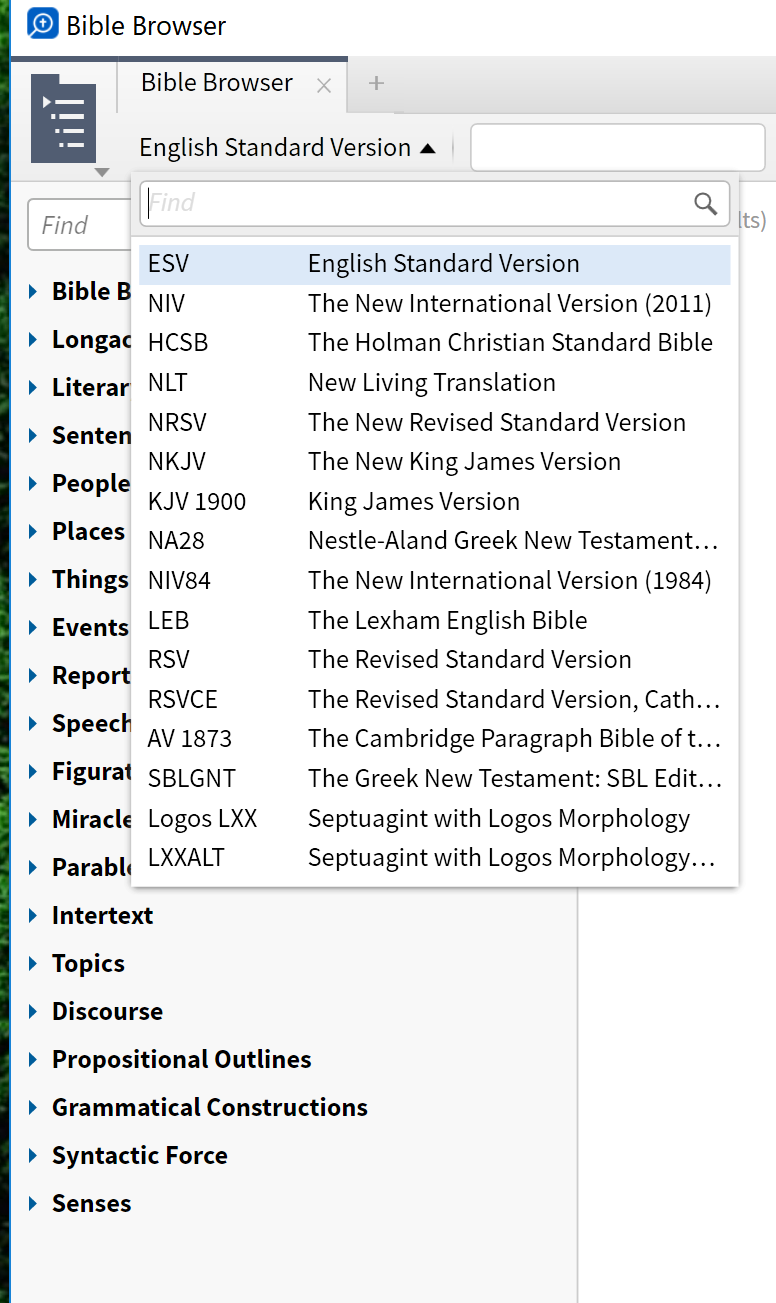The width and height of the screenshot is (776, 1303).
Task: Choose NLT New Living Translation
Action: pyautogui.click(x=435, y=383)
